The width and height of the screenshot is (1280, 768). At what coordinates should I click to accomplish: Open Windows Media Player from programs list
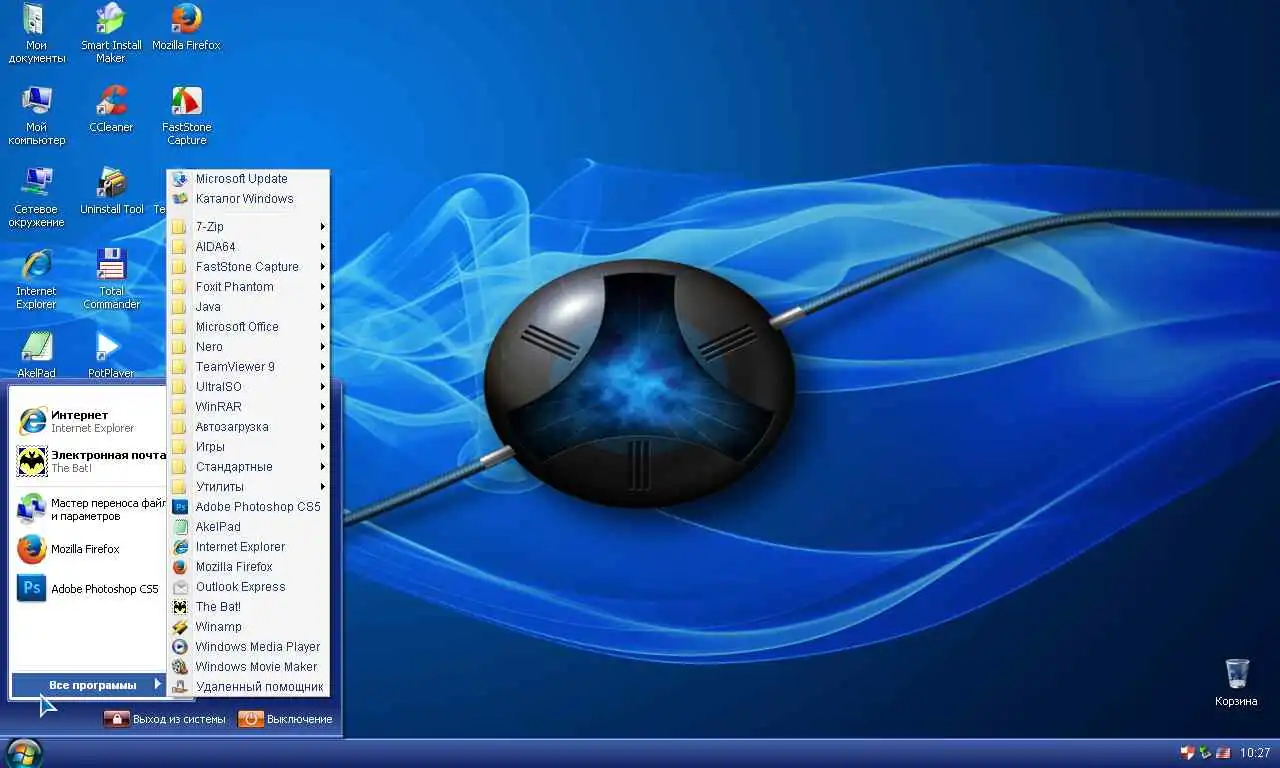coord(249,647)
